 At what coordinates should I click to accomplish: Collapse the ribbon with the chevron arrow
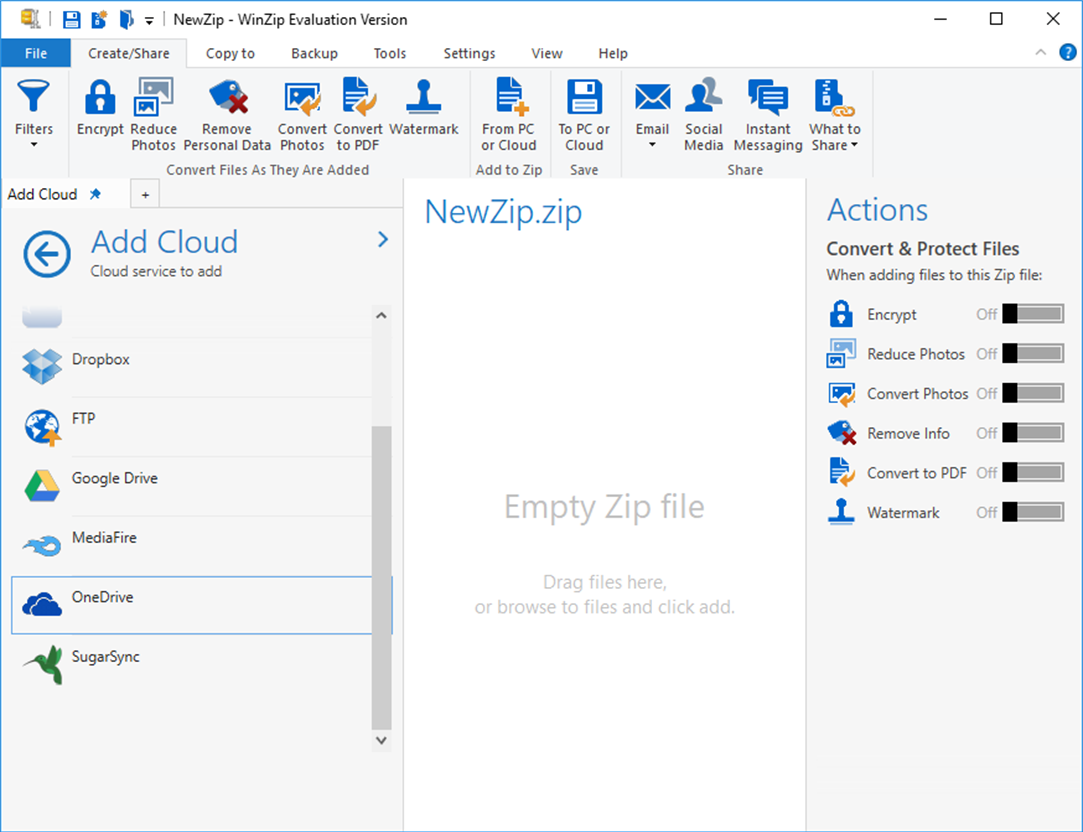1040,53
